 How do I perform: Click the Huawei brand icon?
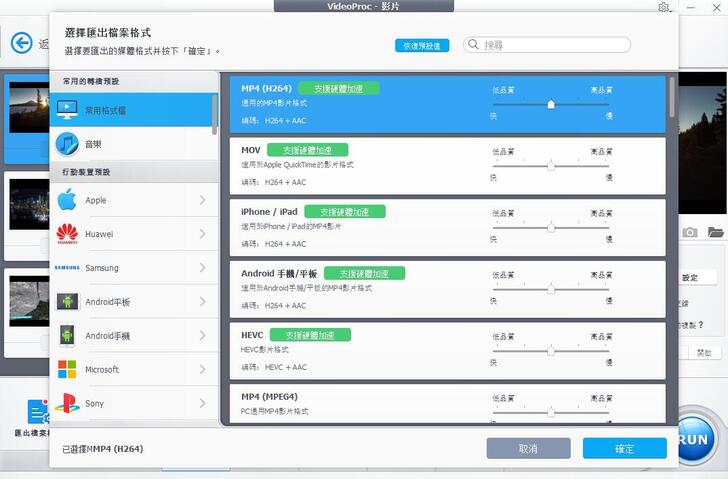coord(67,234)
